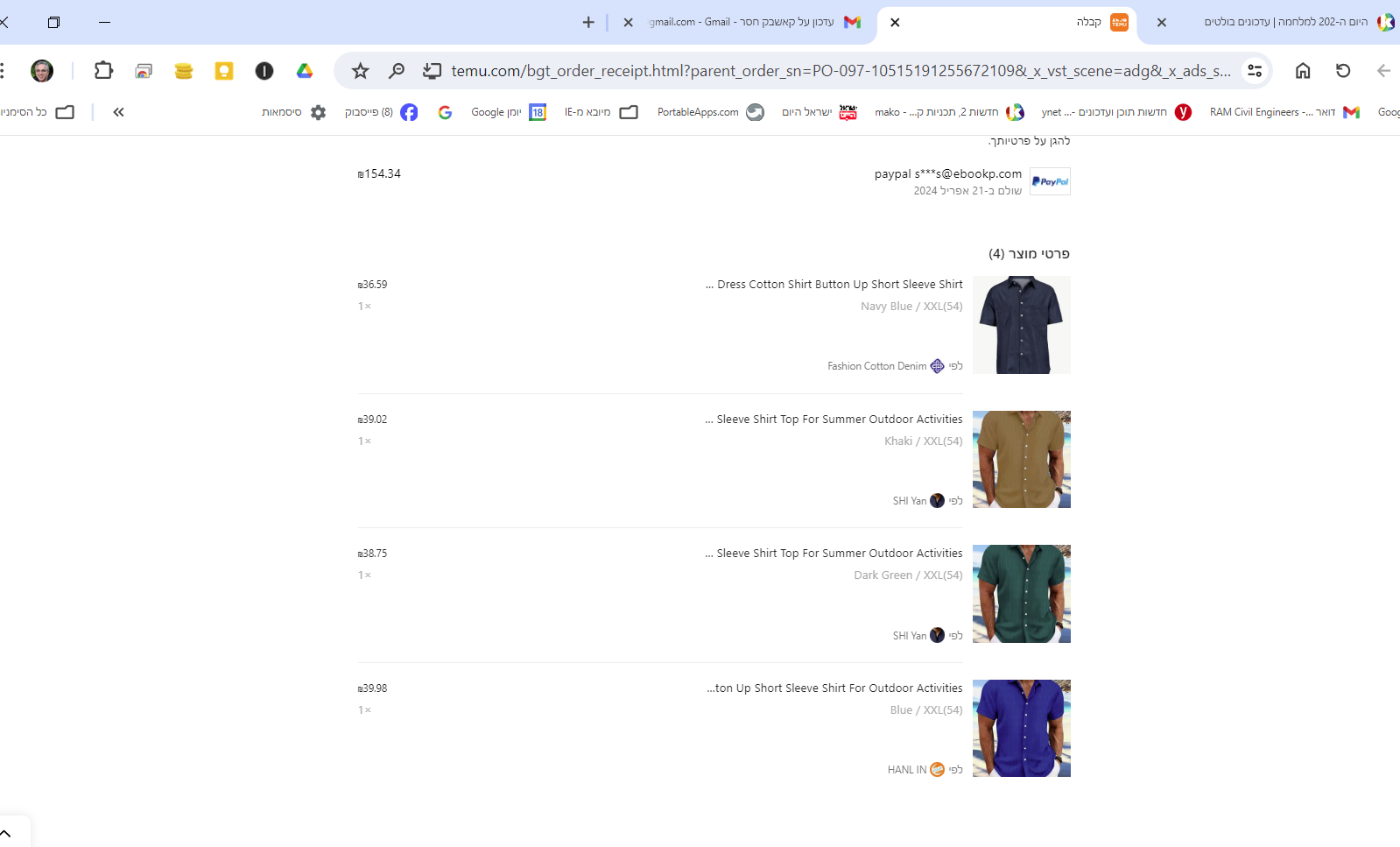1400x847 pixels.
Task: Open the Google Keep extension
Action: click(x=224, y=71)
